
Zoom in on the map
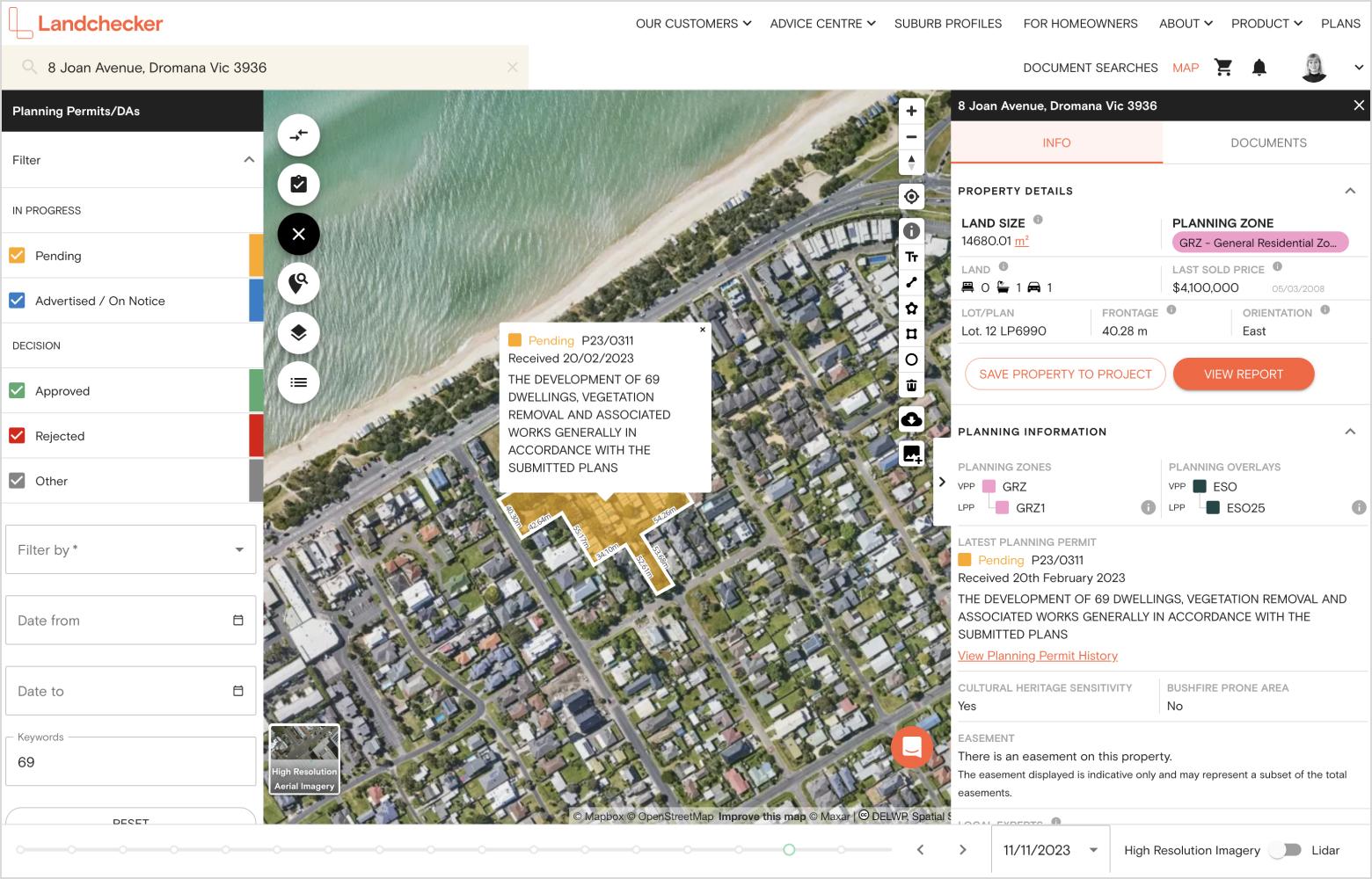(x=911, y=111)
